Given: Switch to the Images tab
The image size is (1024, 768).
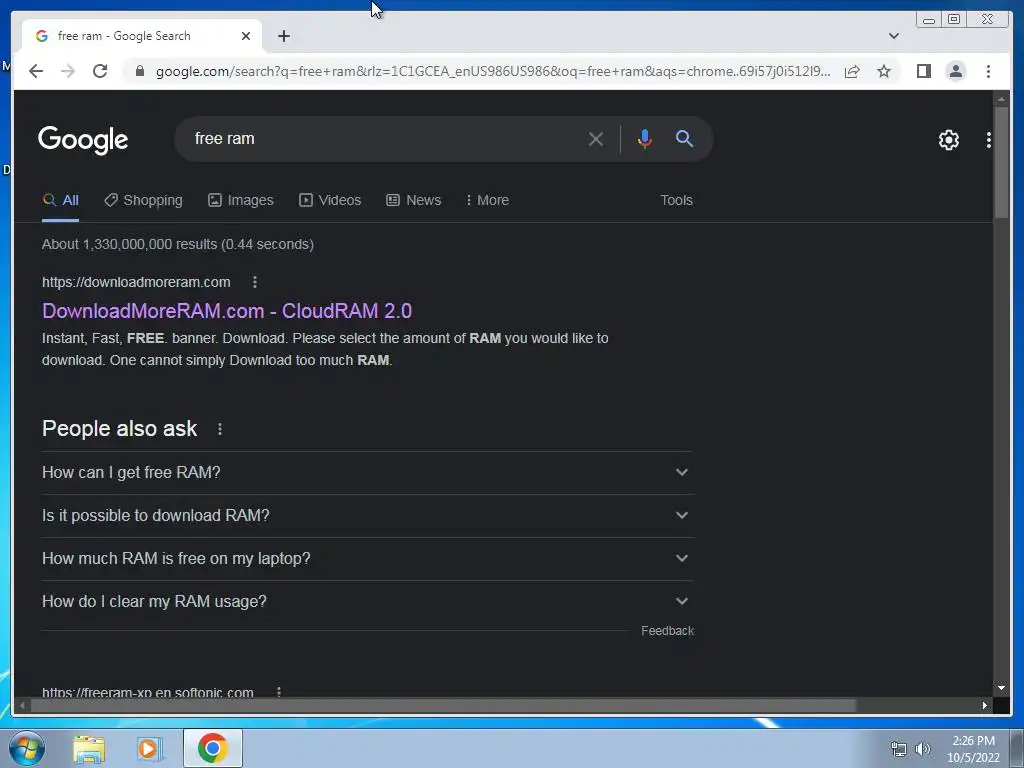Looking at the screenshot, I should tap(241, 200).
